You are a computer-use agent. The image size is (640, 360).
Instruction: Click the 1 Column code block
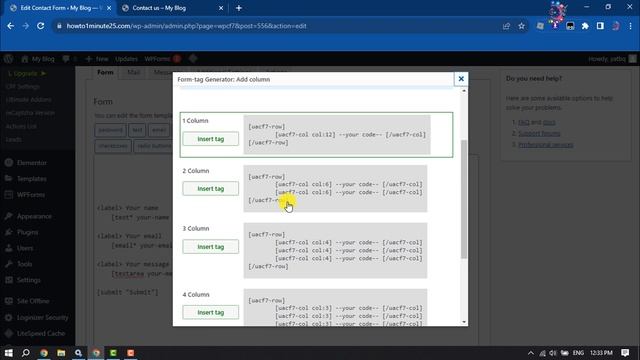tap(337, 135)
